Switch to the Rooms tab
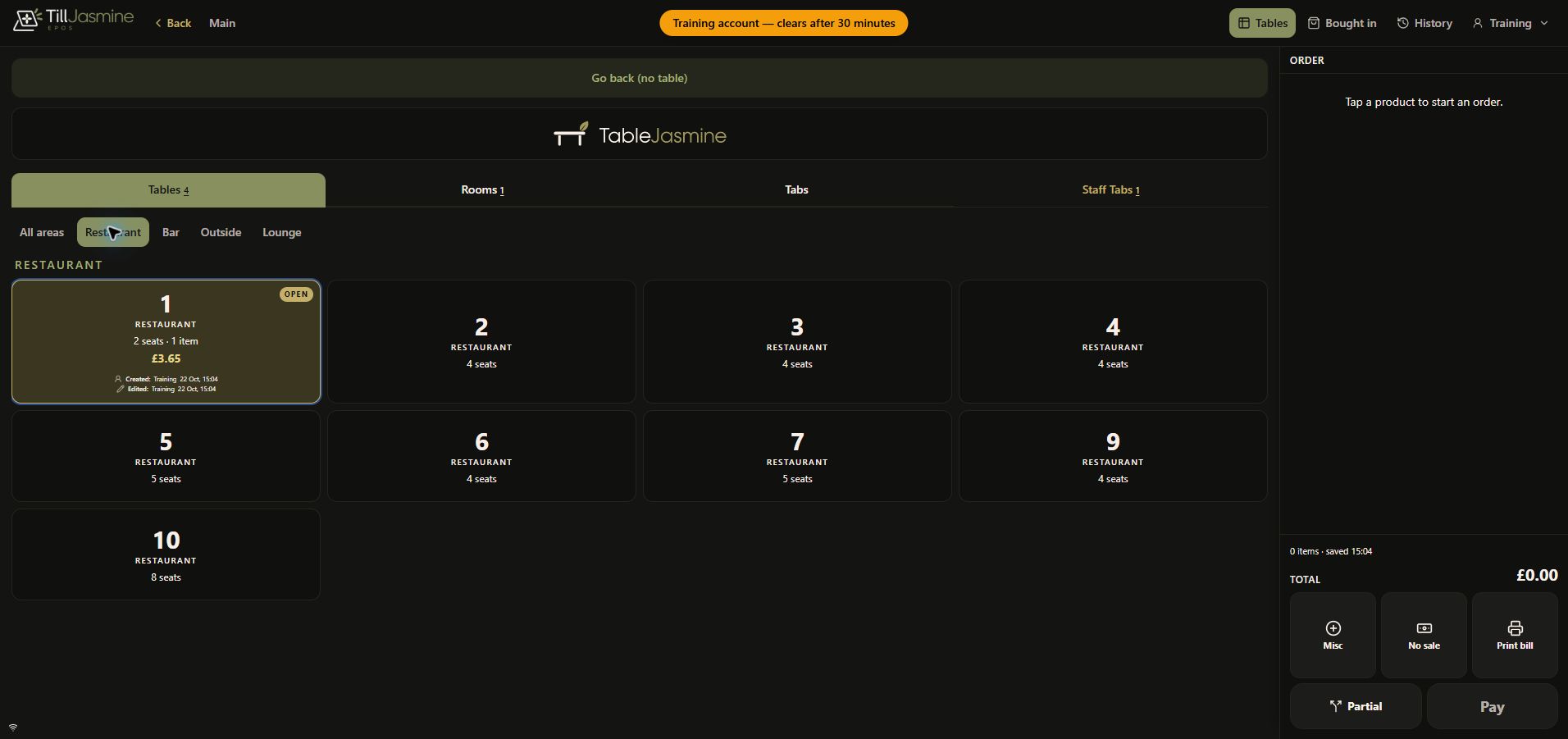Viewport: 1568px width, 739px height. (482, 189)
